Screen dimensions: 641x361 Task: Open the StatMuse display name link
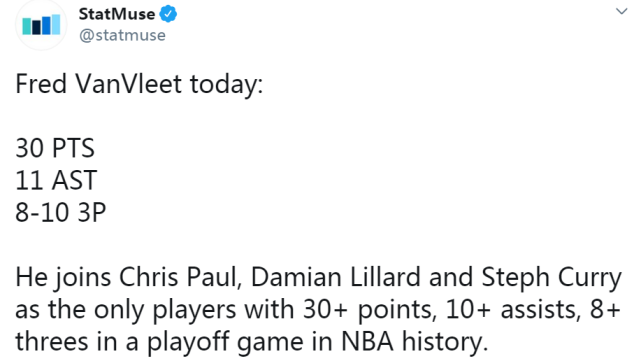[x=117, y=14]
